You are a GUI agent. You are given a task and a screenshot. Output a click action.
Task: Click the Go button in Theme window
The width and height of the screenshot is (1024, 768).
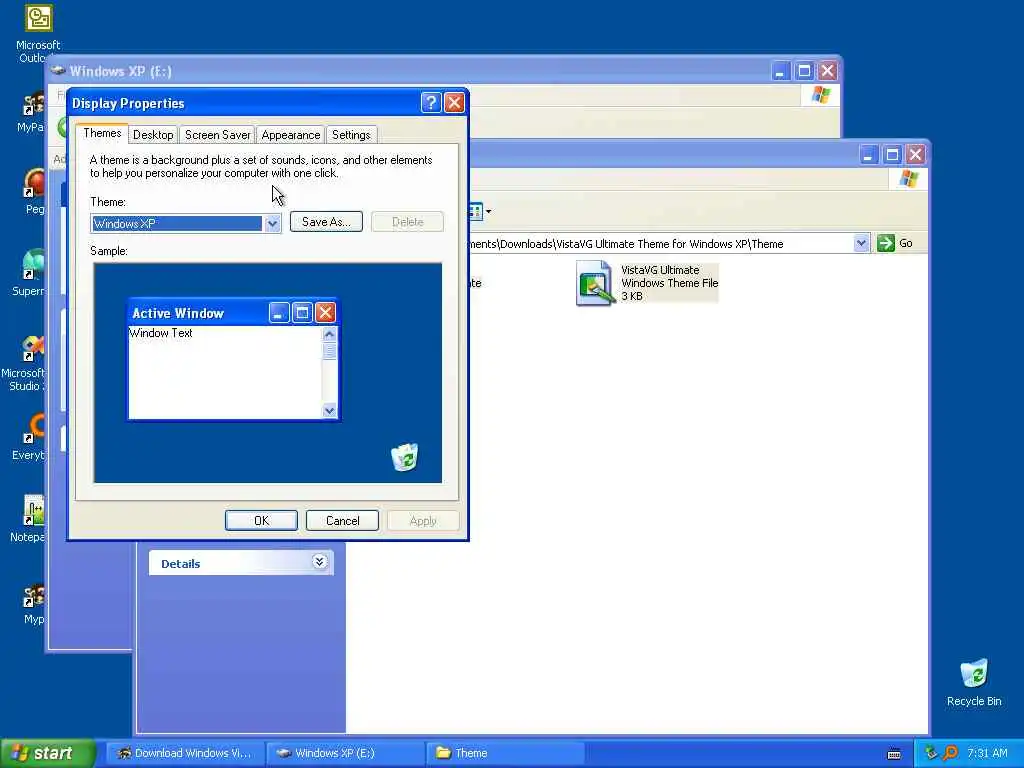click(x=895, y=243)
